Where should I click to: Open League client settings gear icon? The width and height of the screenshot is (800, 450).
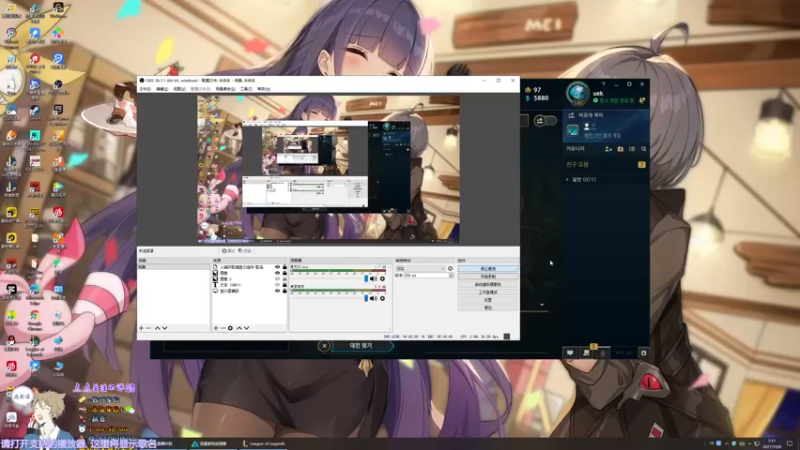coord(629,84)
